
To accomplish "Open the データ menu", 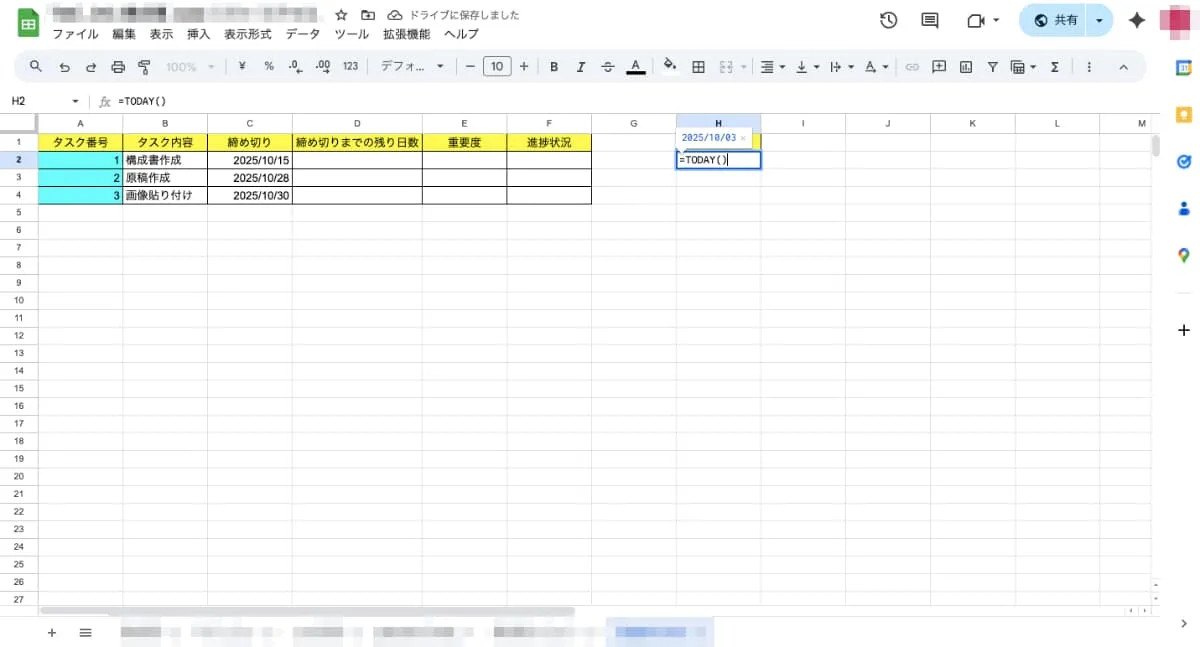I will click(x=302, y=33).
